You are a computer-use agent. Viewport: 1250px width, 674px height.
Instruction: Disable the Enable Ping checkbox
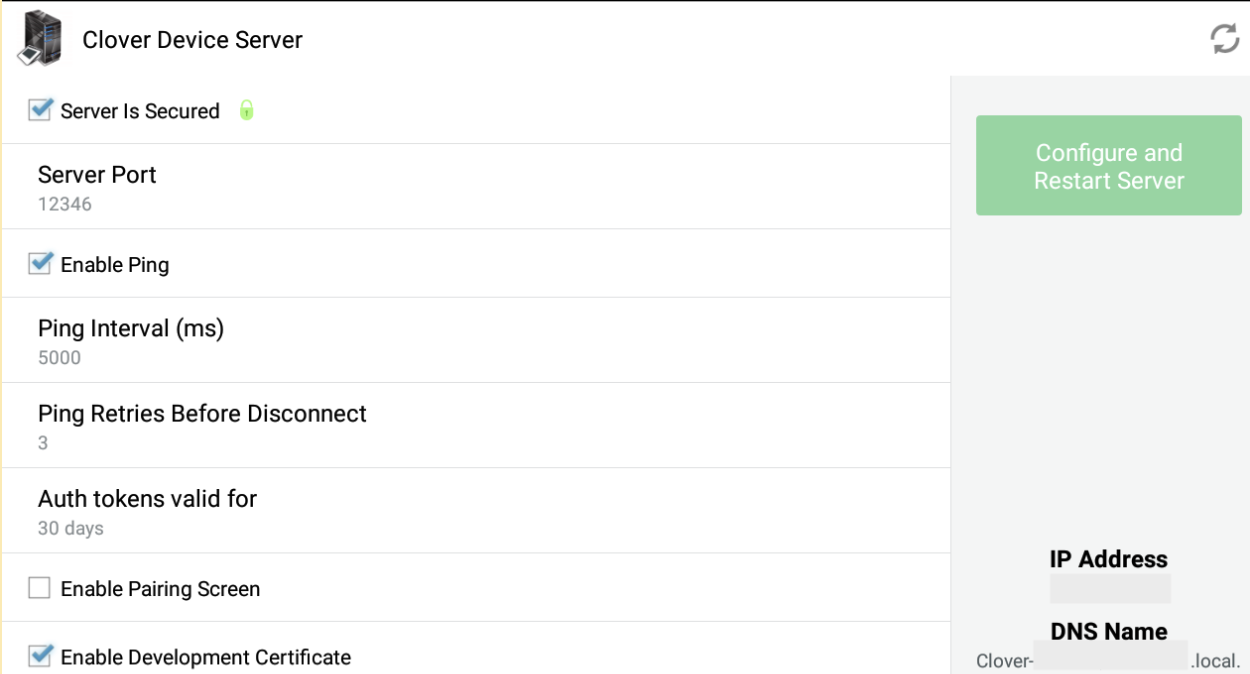click(x=40, y=264)
